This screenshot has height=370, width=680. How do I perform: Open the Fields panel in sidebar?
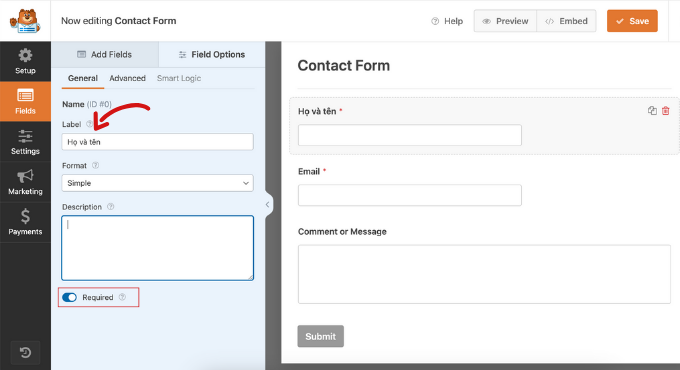(25, 102)
